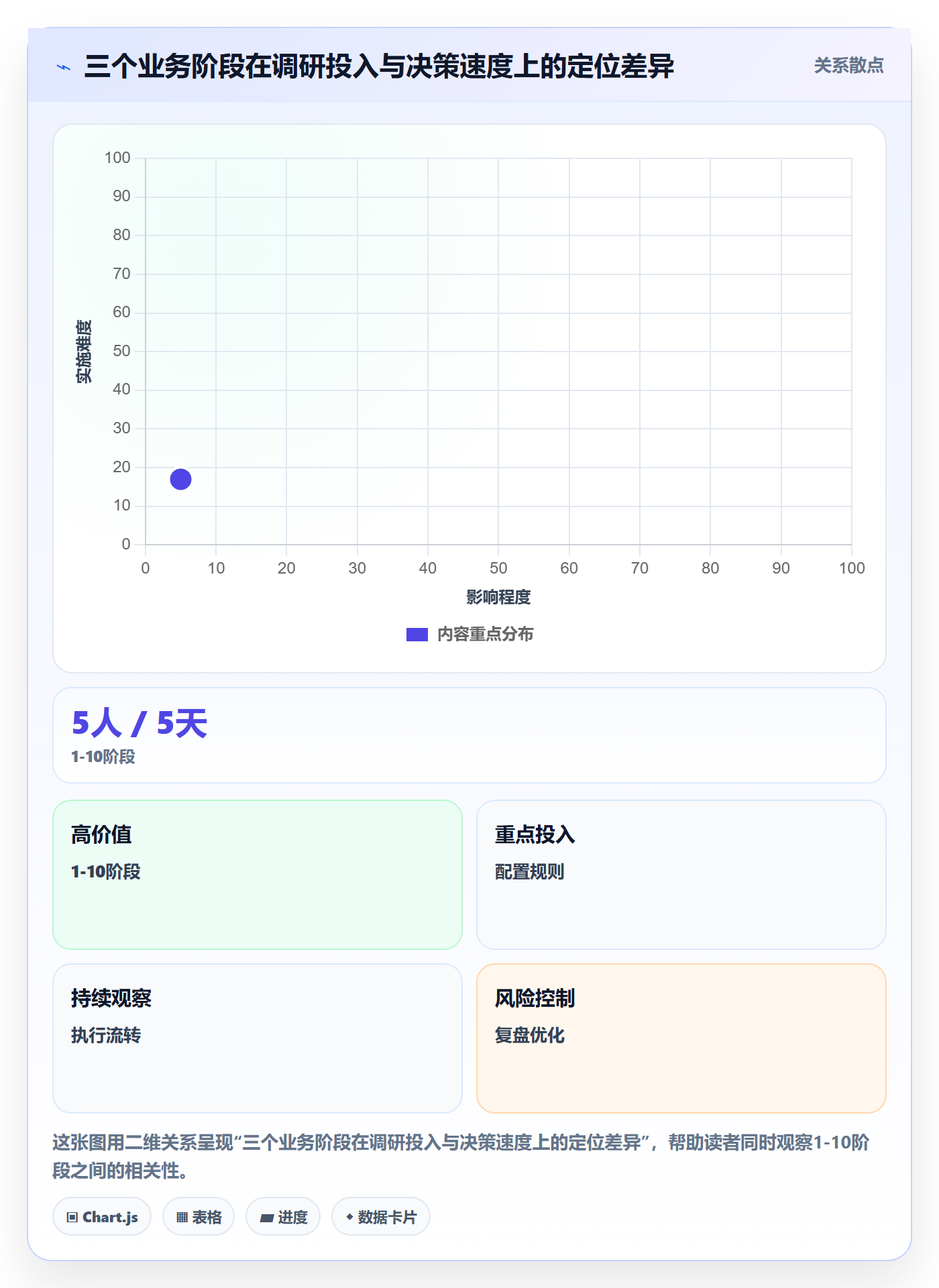
Task: Click the diamond icon in the 数据卡片 chip
Action: (x=349, y=1217)
